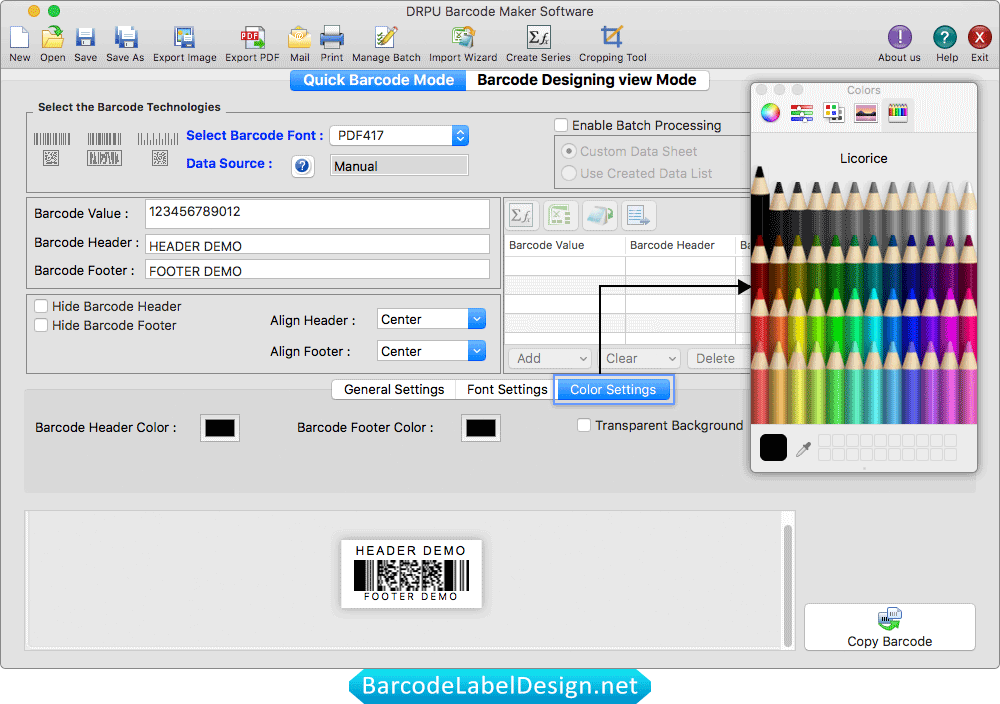Open the Color Settings tab
Viewport: 1000px width, 704px height.
[613, 390]
